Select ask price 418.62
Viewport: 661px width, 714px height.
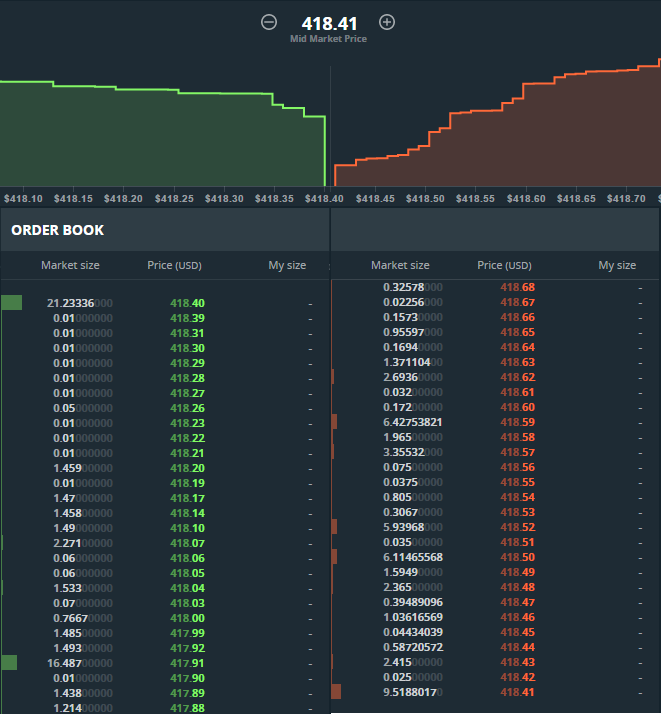[x=518, y=377]
